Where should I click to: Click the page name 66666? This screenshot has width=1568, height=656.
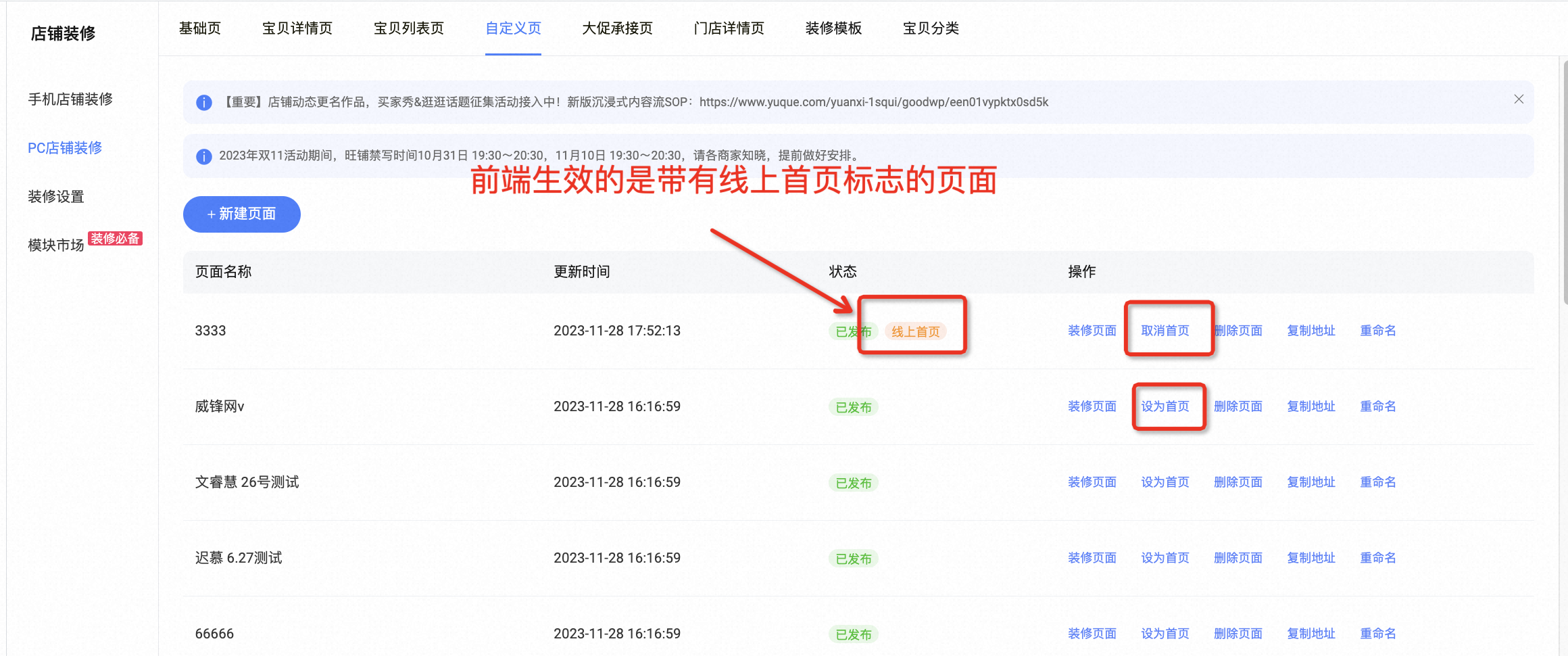point(214,634)
